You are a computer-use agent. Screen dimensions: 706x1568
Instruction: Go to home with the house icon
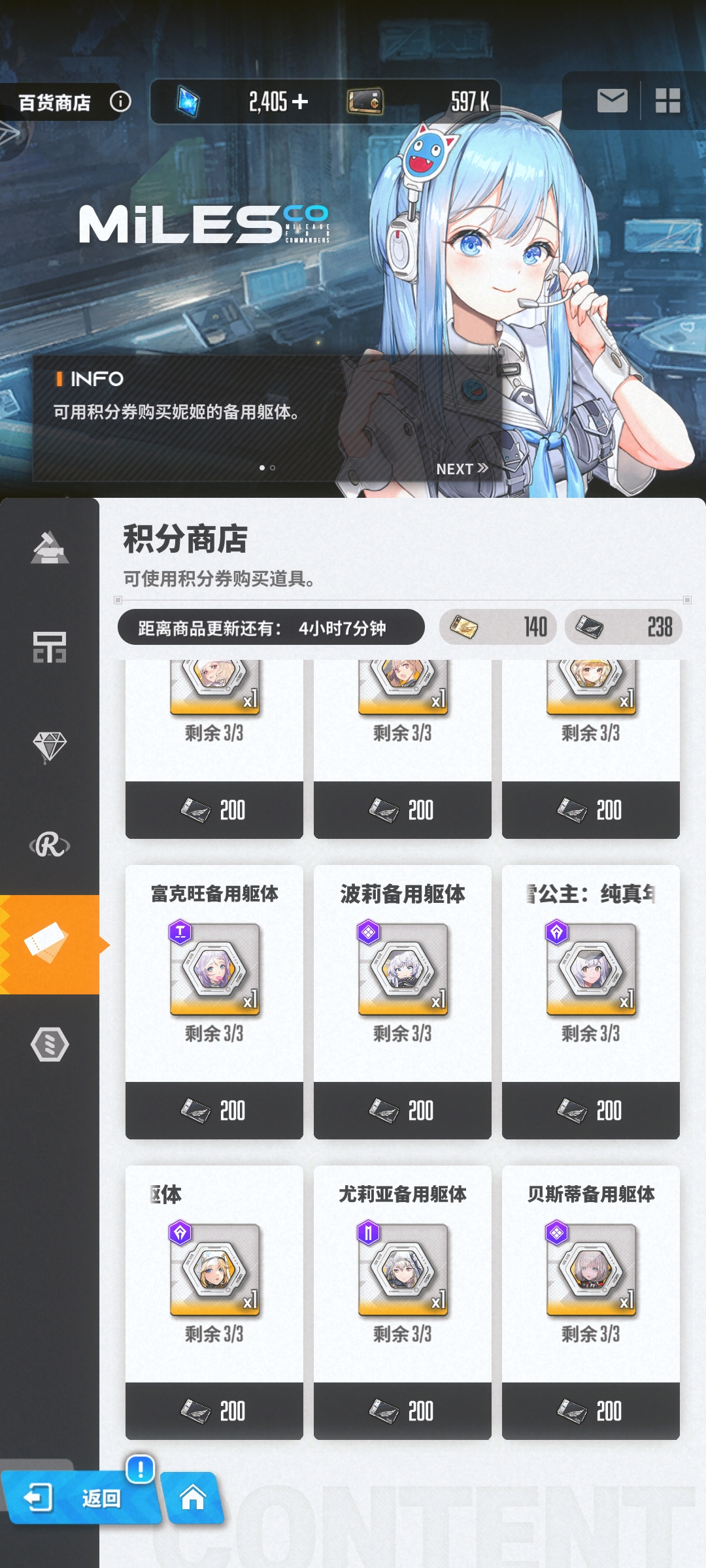193,1497
